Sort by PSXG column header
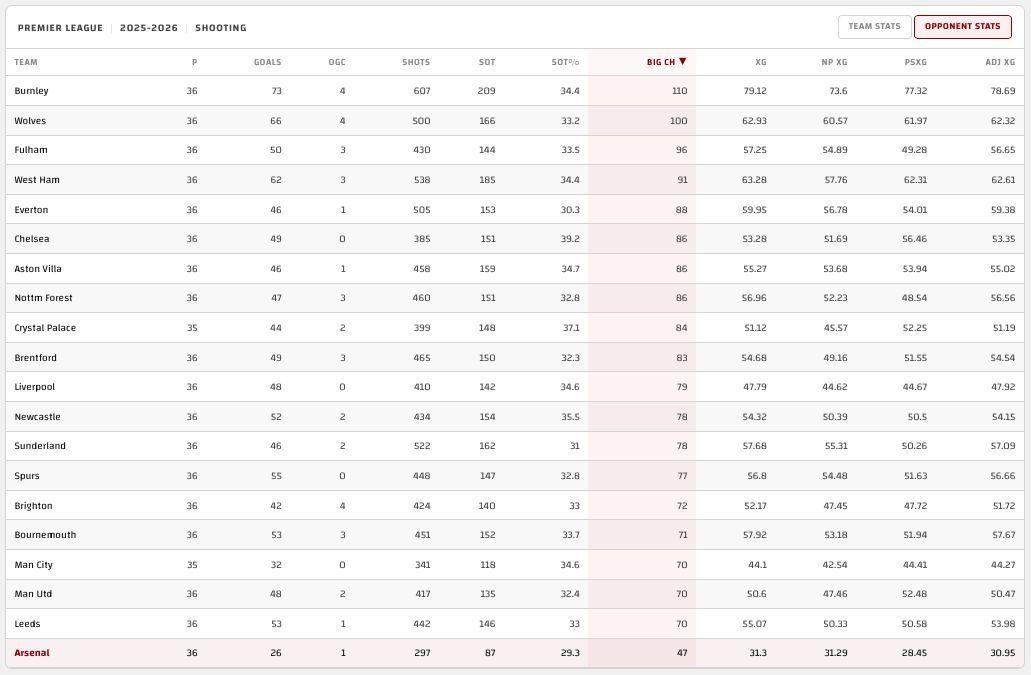Viewport: 1031px width, 675px height. click(x=915, y=62)
